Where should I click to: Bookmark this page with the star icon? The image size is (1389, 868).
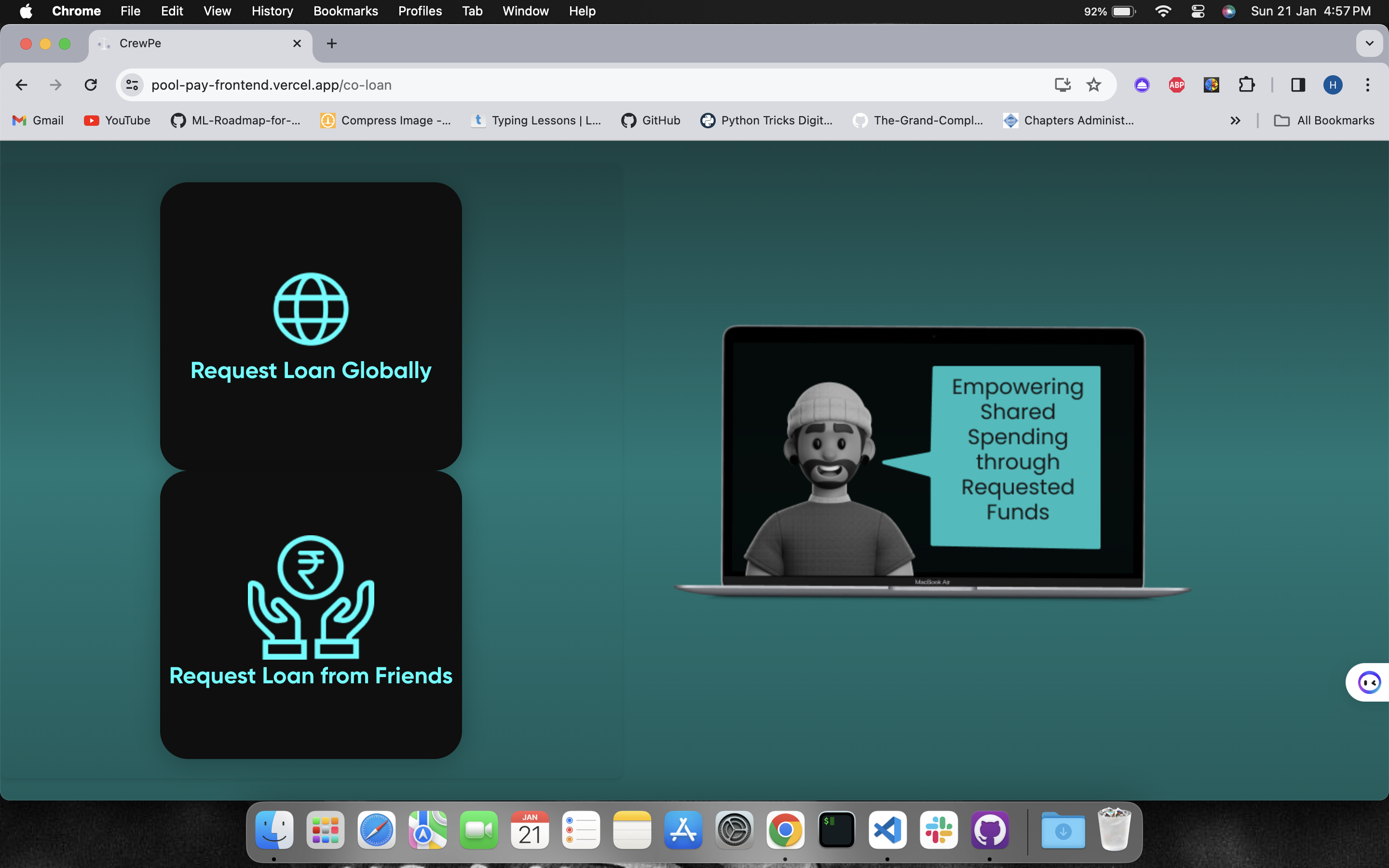tap(1093, 85)
